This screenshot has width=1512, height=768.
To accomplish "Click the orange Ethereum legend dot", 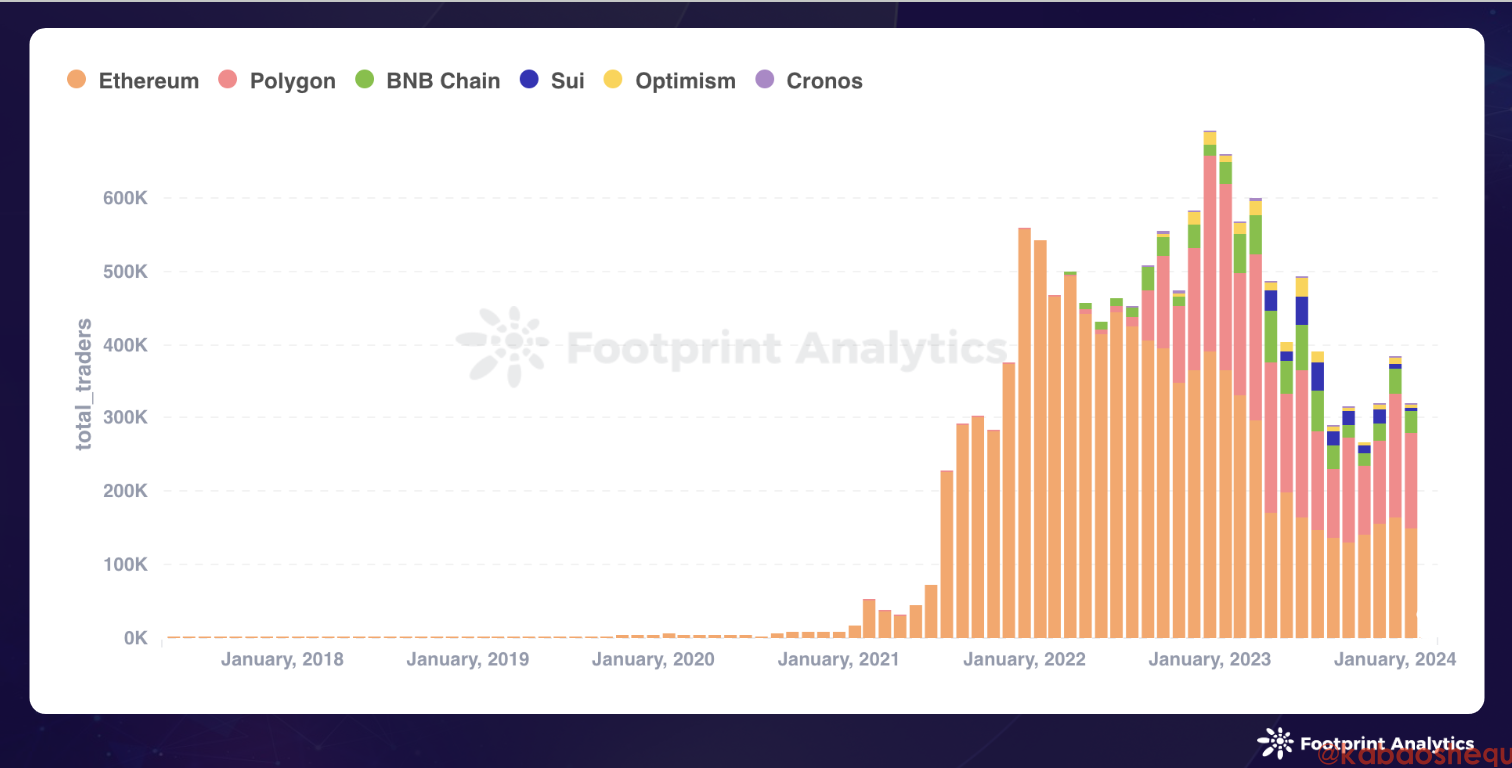I will click(76, 80).
